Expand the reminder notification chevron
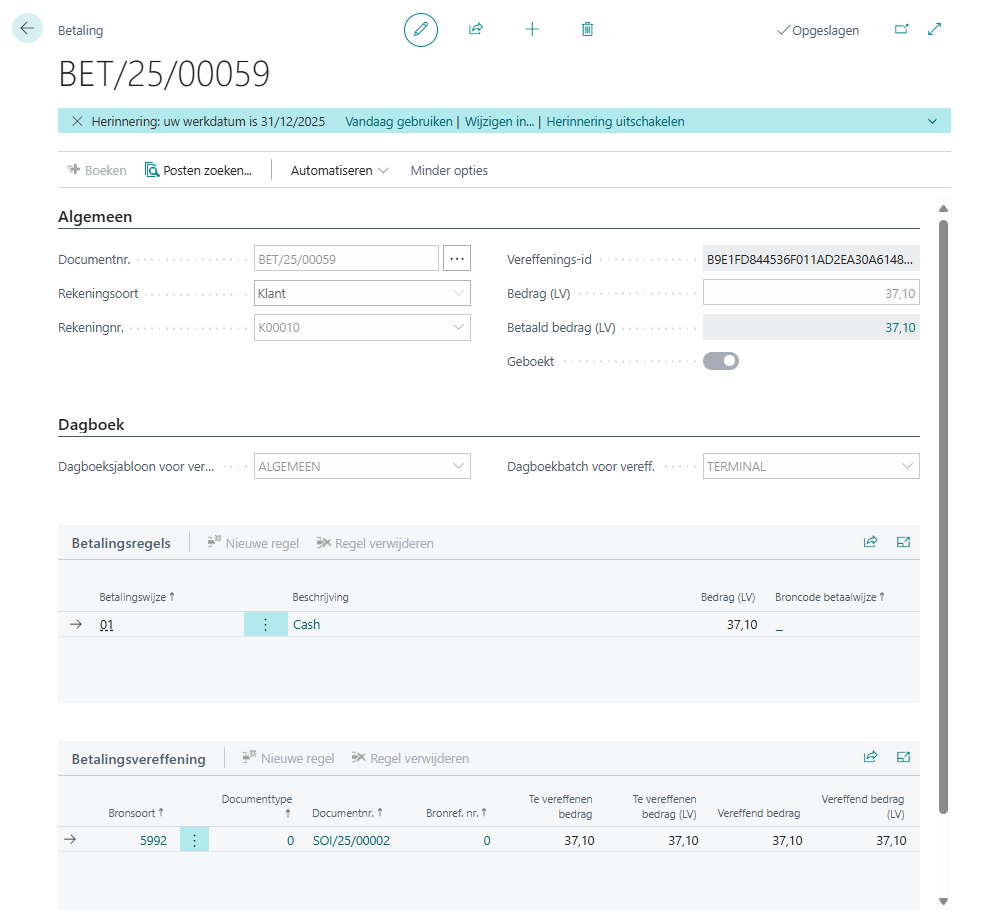Image resolution: width=1003 pixels, height=910 pixels. tap(932, 121)
